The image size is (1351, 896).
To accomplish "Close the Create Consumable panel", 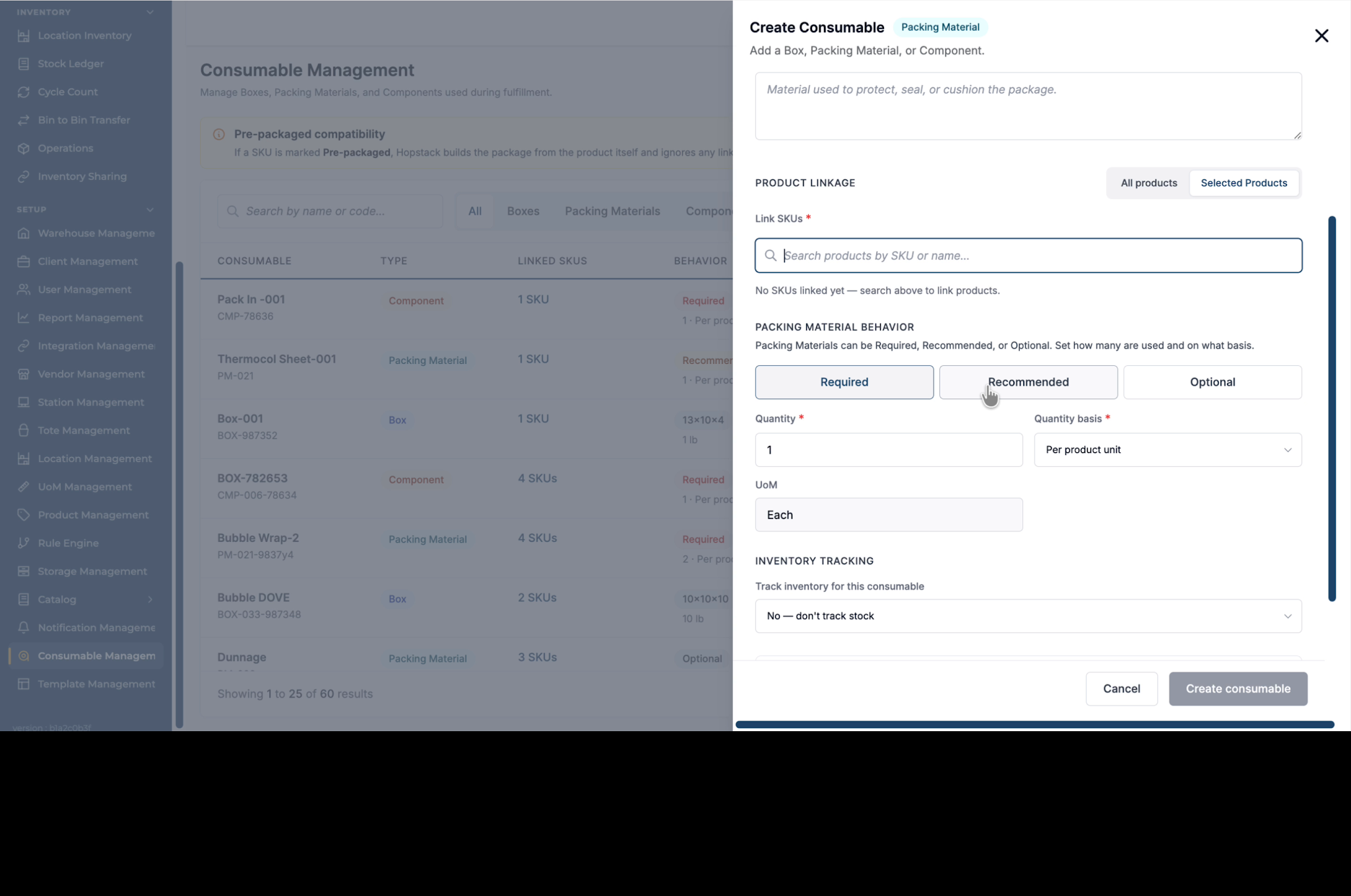I will pos(1321,36).
